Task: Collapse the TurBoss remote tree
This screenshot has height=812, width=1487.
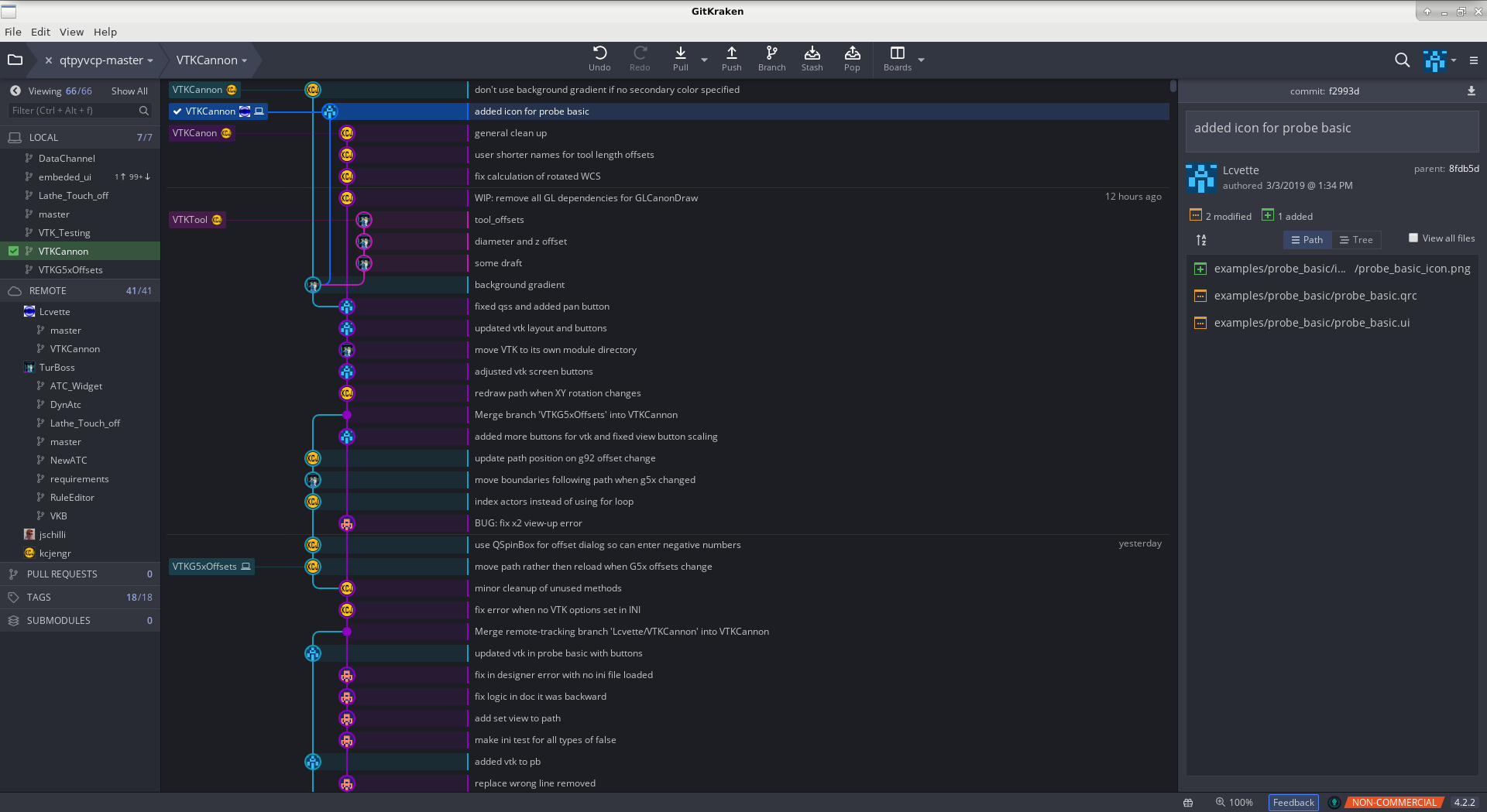Action: pyautogui.click(x=57, y=368)
